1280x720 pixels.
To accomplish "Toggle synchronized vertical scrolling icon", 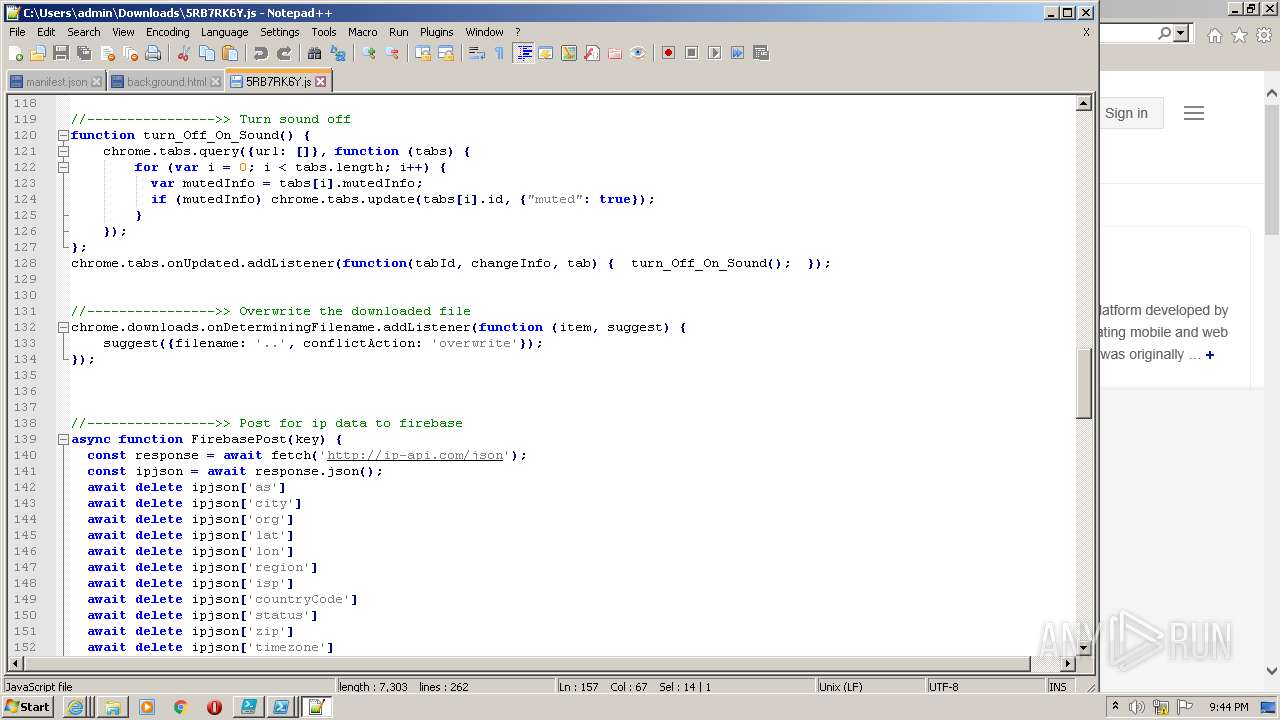I will [423, 53].
